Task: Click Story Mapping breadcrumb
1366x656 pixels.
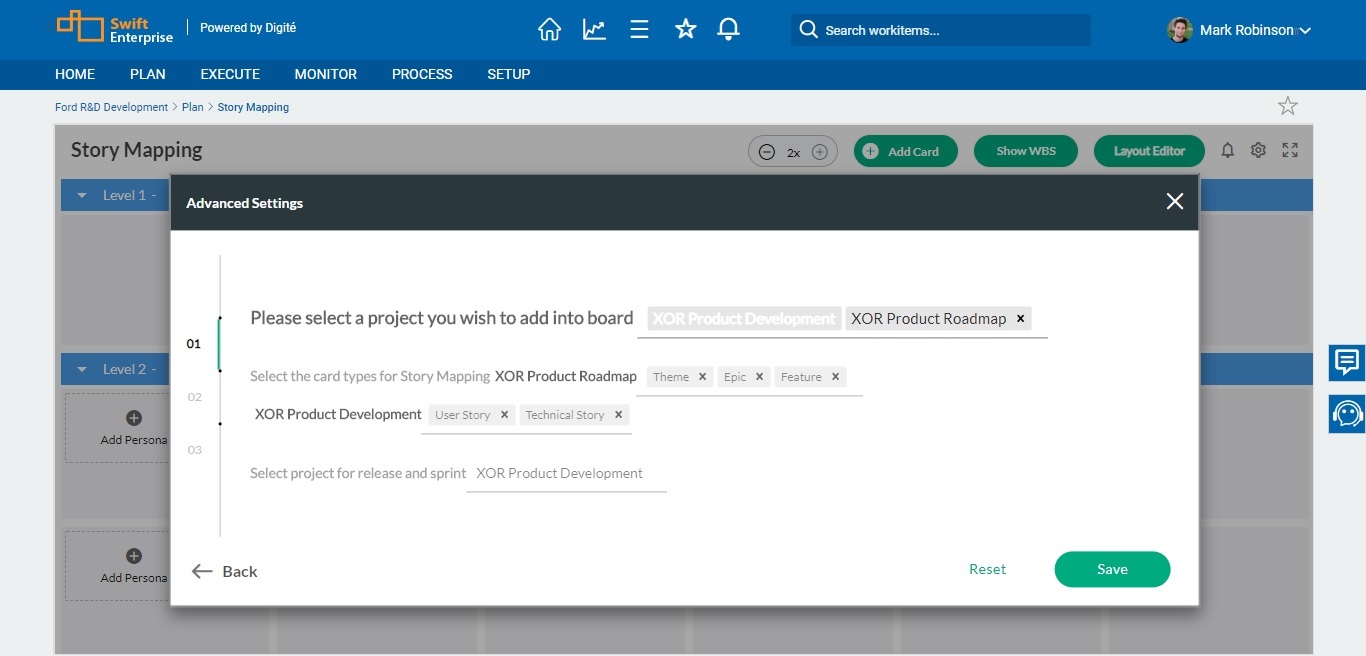Action: coord(253,107)
